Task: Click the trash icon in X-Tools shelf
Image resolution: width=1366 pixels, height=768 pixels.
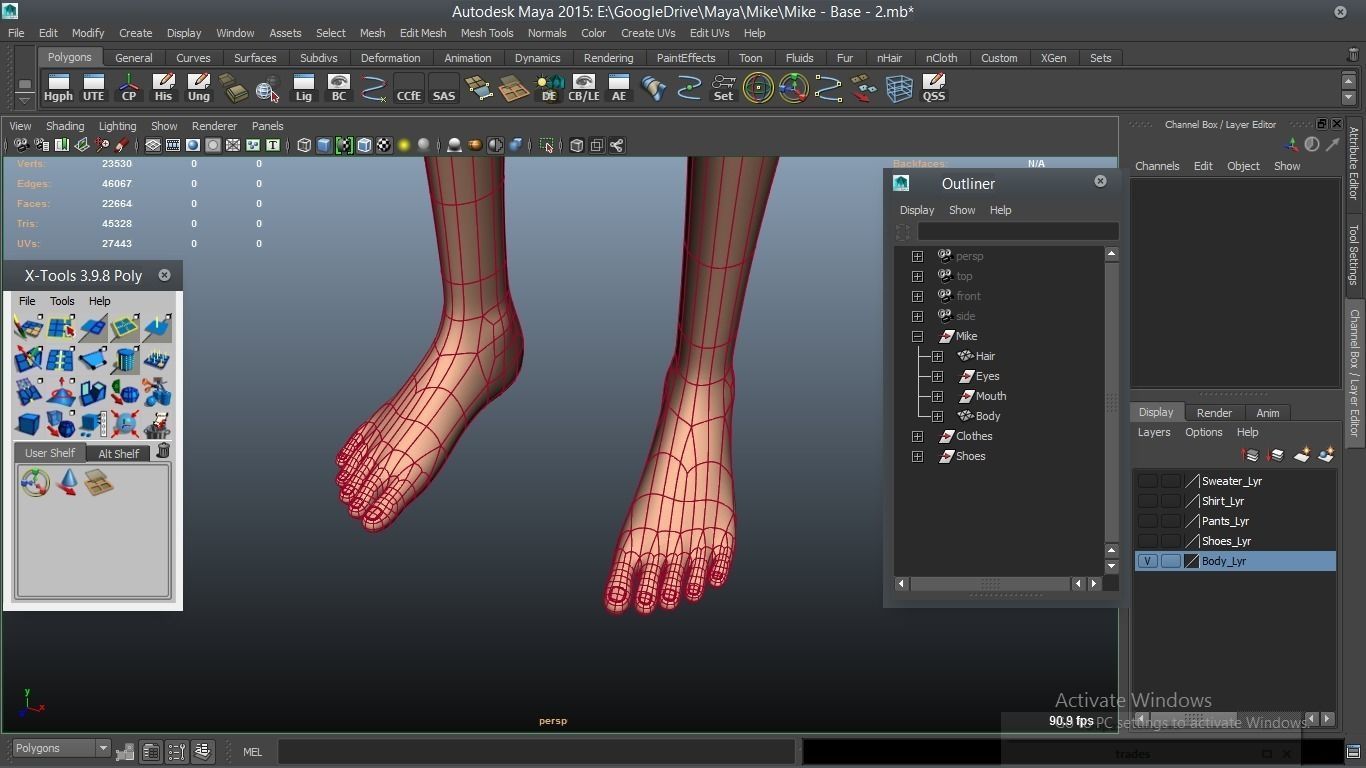Action: tap(163, 452)
